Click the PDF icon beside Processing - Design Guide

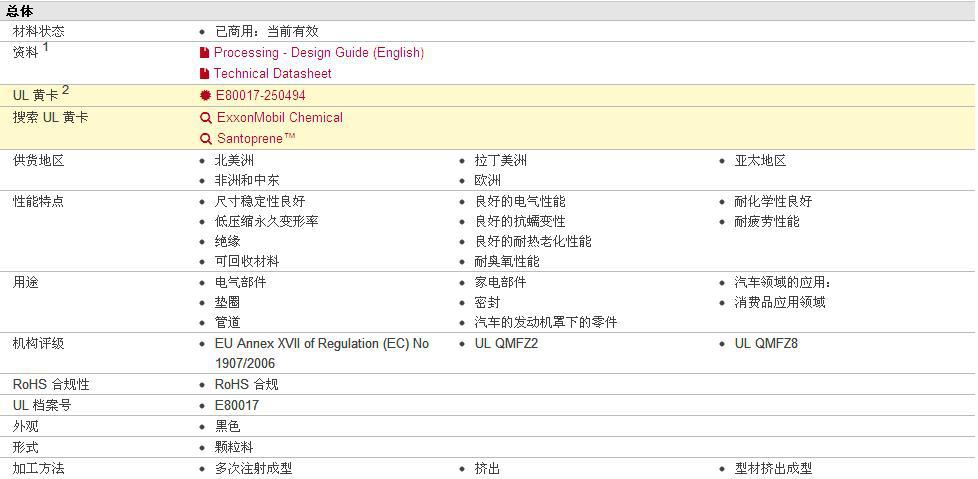pyautogui.click(x=204, y=53)
